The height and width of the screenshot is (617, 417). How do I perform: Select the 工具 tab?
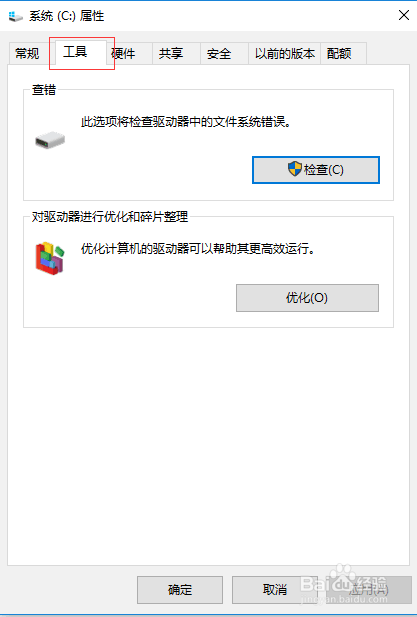click(77, 52)
